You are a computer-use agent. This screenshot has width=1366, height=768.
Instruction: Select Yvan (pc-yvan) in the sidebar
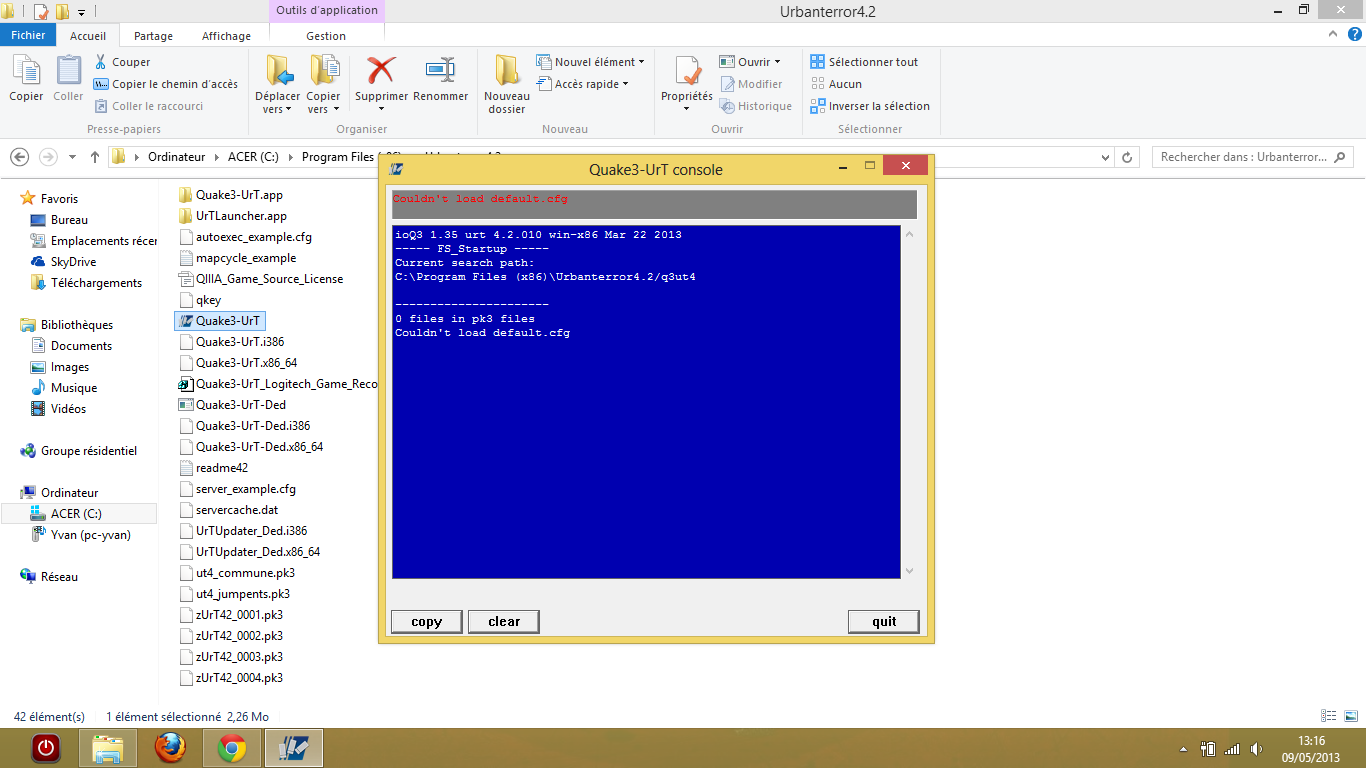80,535
